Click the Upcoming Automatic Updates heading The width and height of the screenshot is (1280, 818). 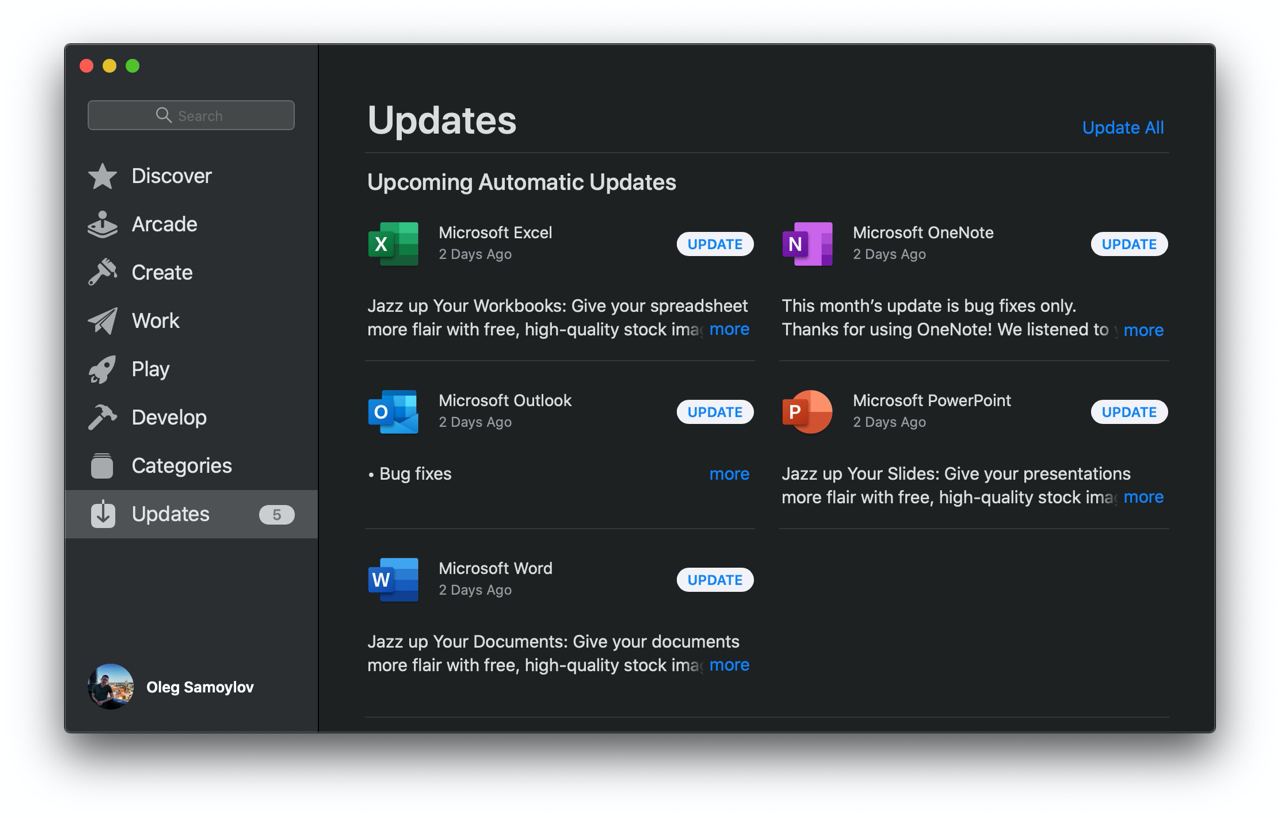click(521, 182)
